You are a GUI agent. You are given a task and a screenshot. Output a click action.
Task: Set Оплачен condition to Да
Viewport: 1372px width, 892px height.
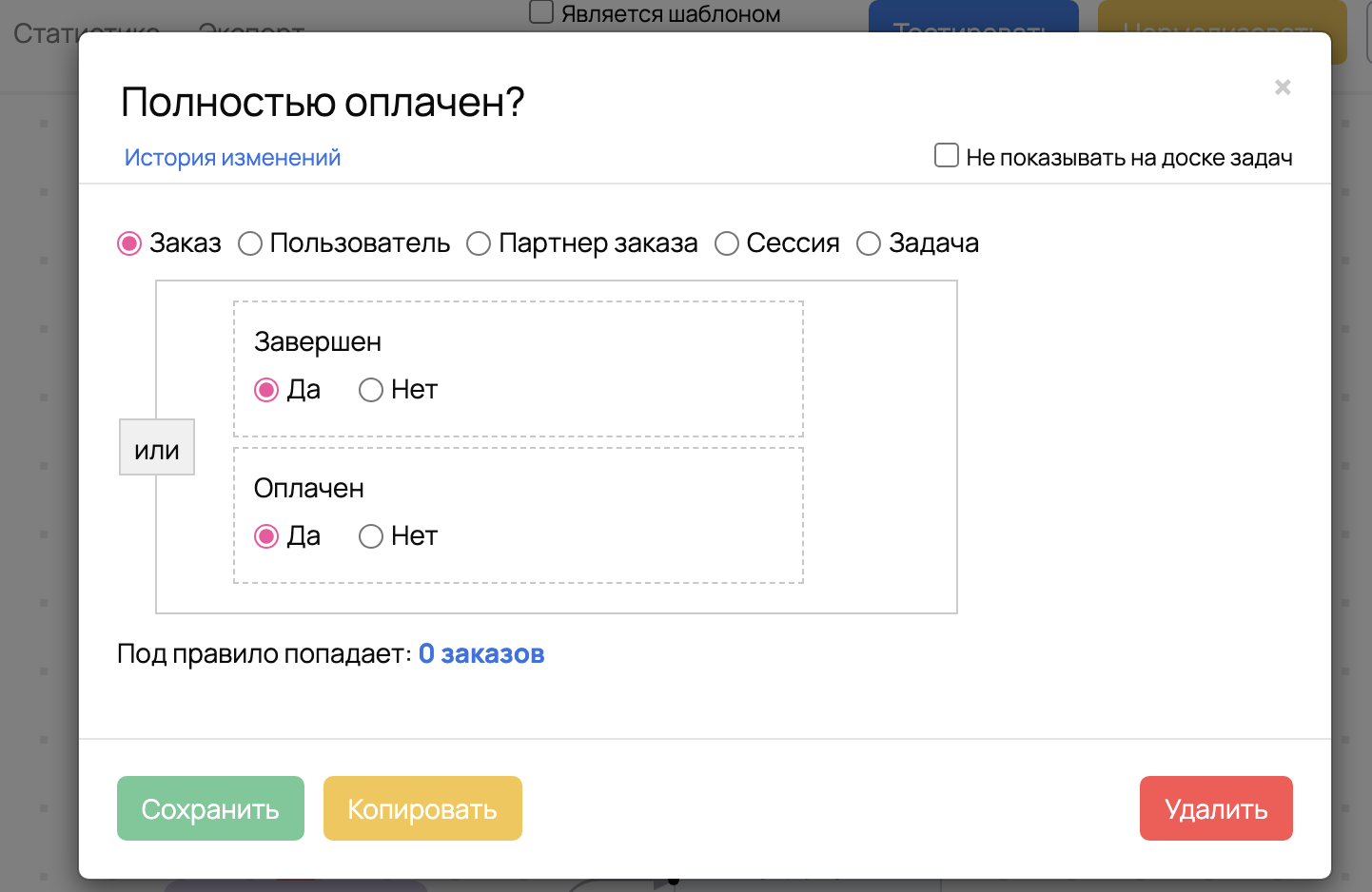[x=266, y=536]
